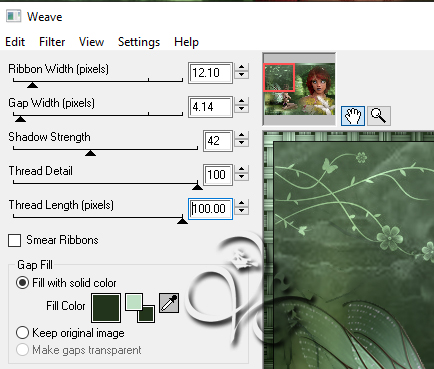
Task: Open the Help menu
Action: point(186,42)
